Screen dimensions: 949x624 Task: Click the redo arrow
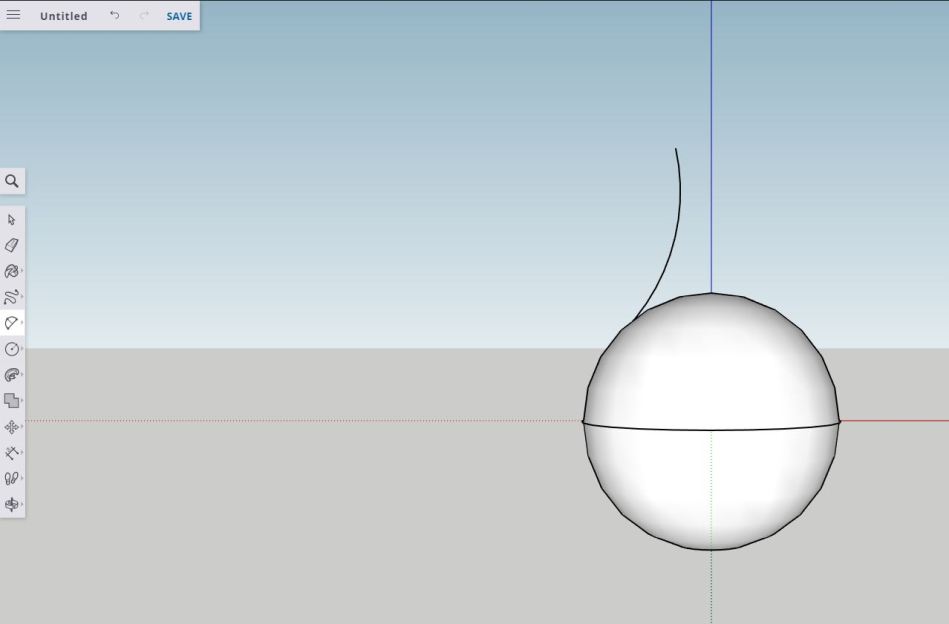click(144, 16)
